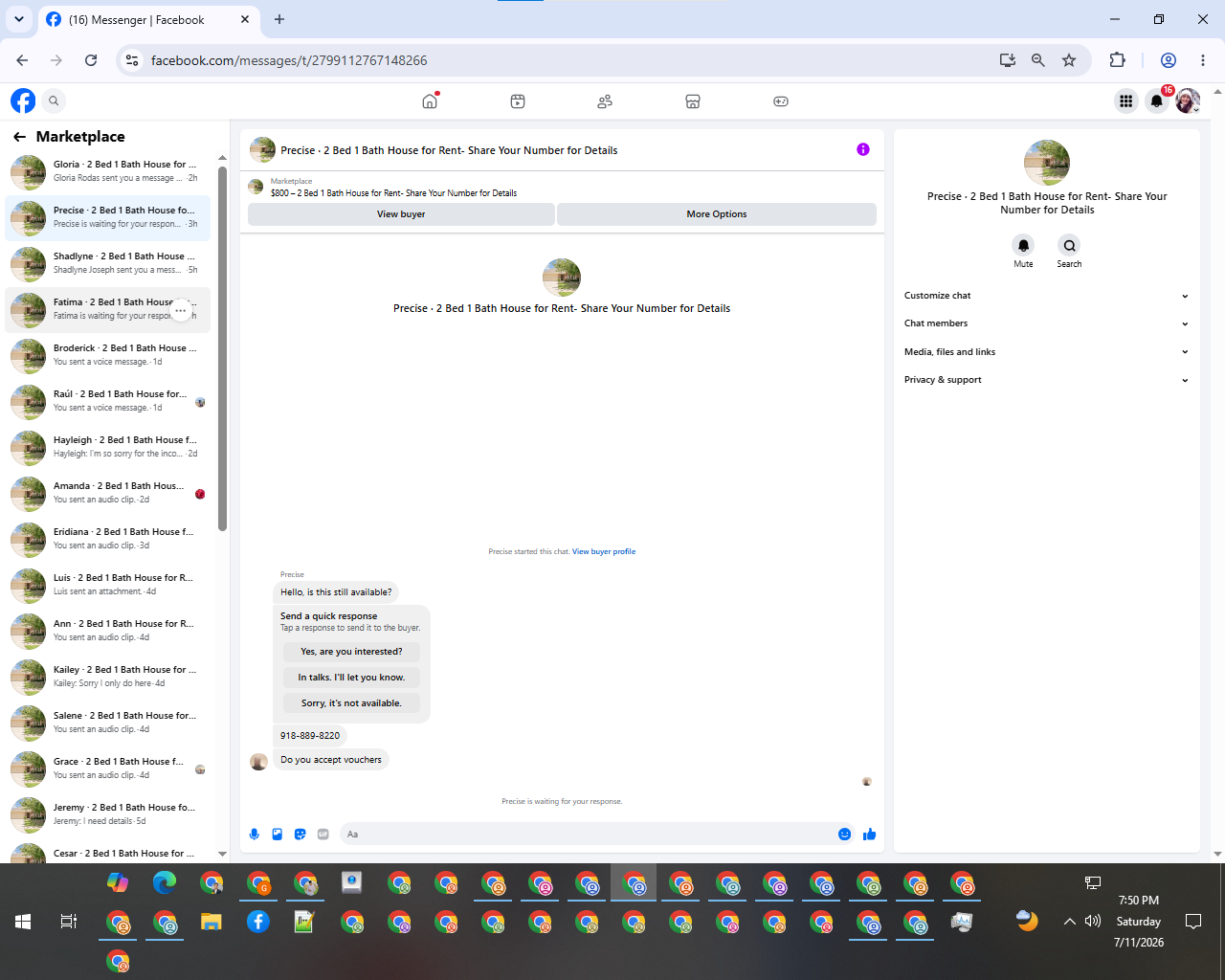Open the options menu on Fatima conversation
This screenshot has width=1225, height=980.
(181, 310)
